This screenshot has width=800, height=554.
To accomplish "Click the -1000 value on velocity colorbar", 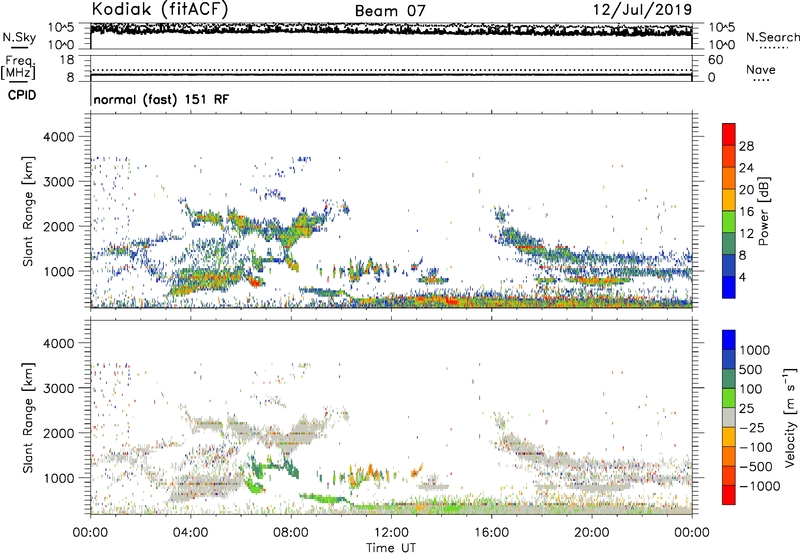I will point(759,486).
